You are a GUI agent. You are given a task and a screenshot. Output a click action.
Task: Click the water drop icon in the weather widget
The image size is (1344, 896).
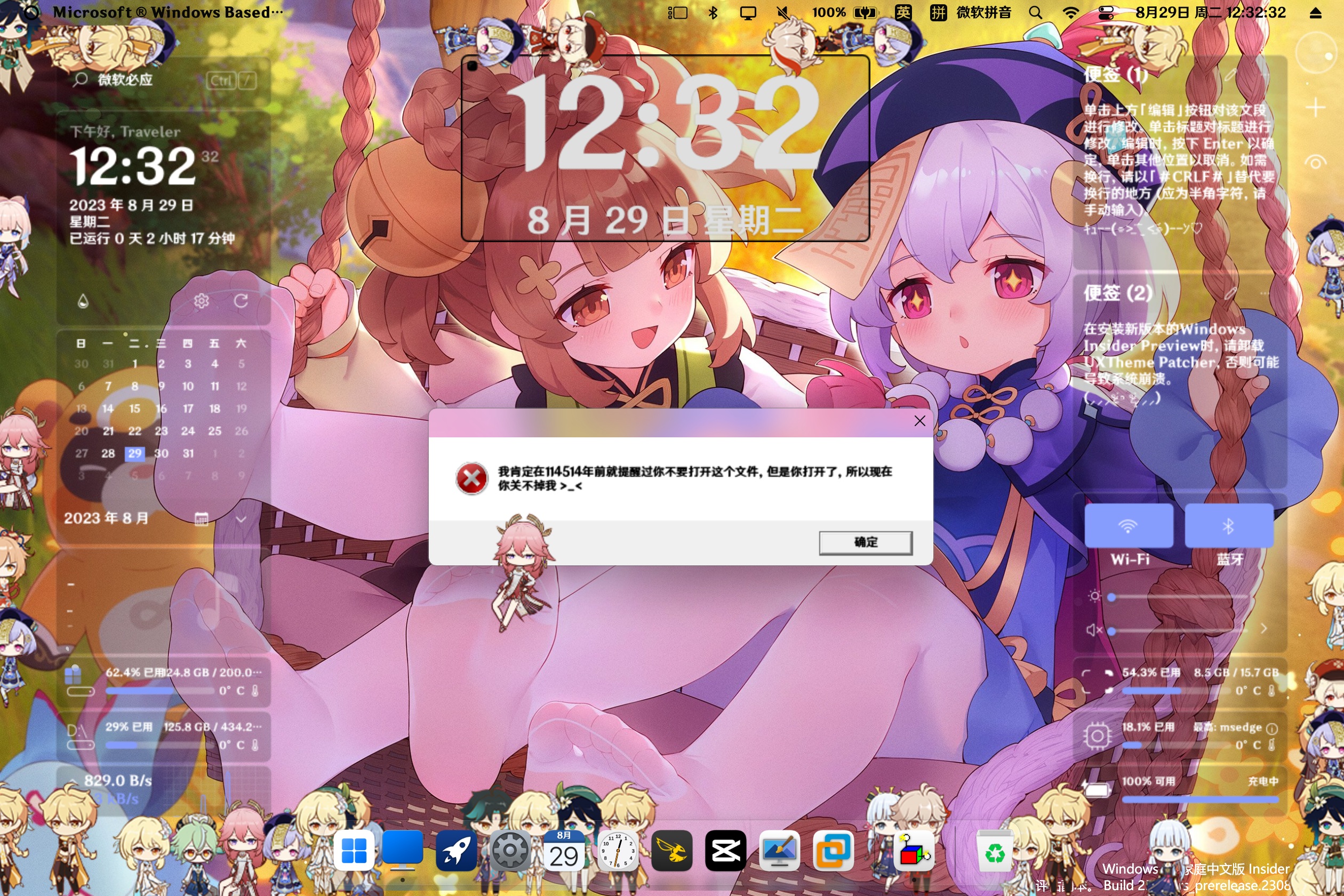(83, 301)
